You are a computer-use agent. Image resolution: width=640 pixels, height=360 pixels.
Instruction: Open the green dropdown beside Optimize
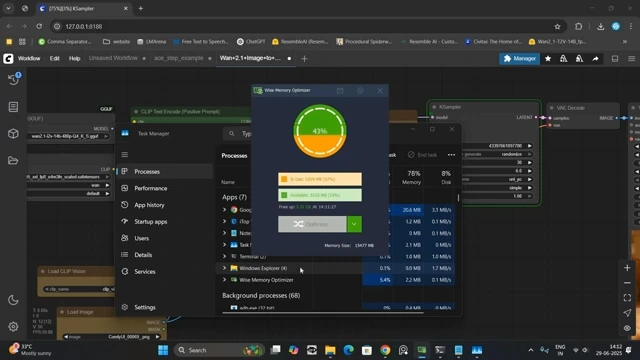[354, 224]
